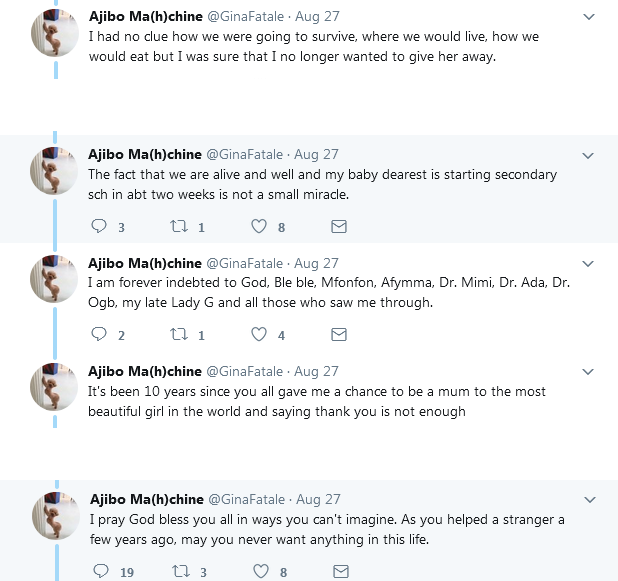Open @GinaFatale handle on the first tweet
The height and width of the screenshot is (581, 618).
[x=246, y=17]
